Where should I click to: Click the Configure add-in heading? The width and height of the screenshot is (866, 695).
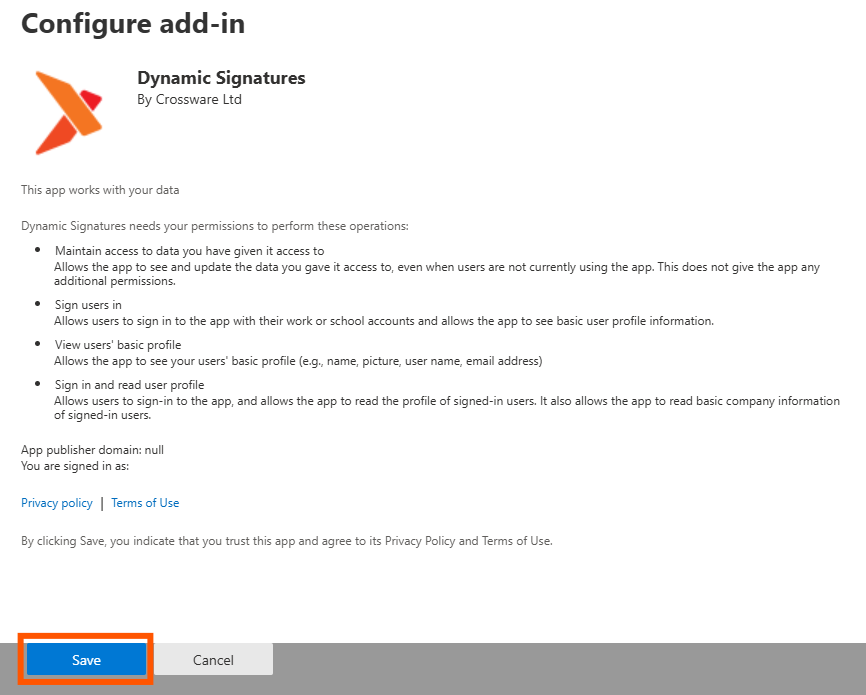tap(133, 24)
